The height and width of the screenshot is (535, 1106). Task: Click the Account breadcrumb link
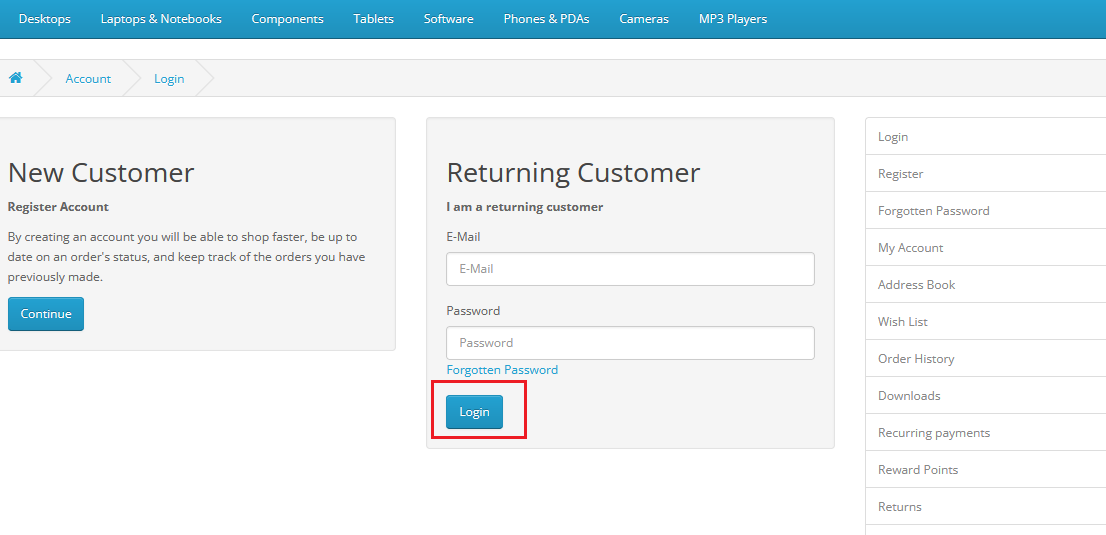pyautogui.click(x=88, y=78)
